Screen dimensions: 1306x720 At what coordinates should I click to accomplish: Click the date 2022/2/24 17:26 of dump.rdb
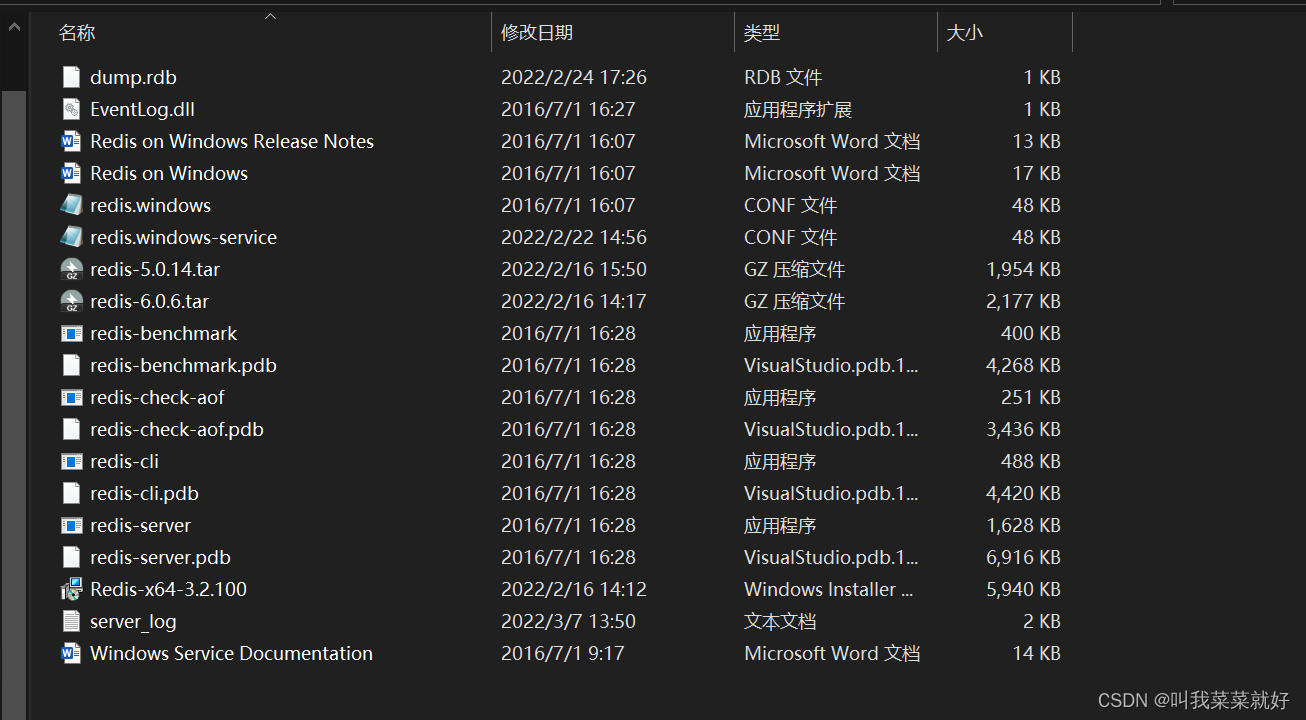point(574,77)
